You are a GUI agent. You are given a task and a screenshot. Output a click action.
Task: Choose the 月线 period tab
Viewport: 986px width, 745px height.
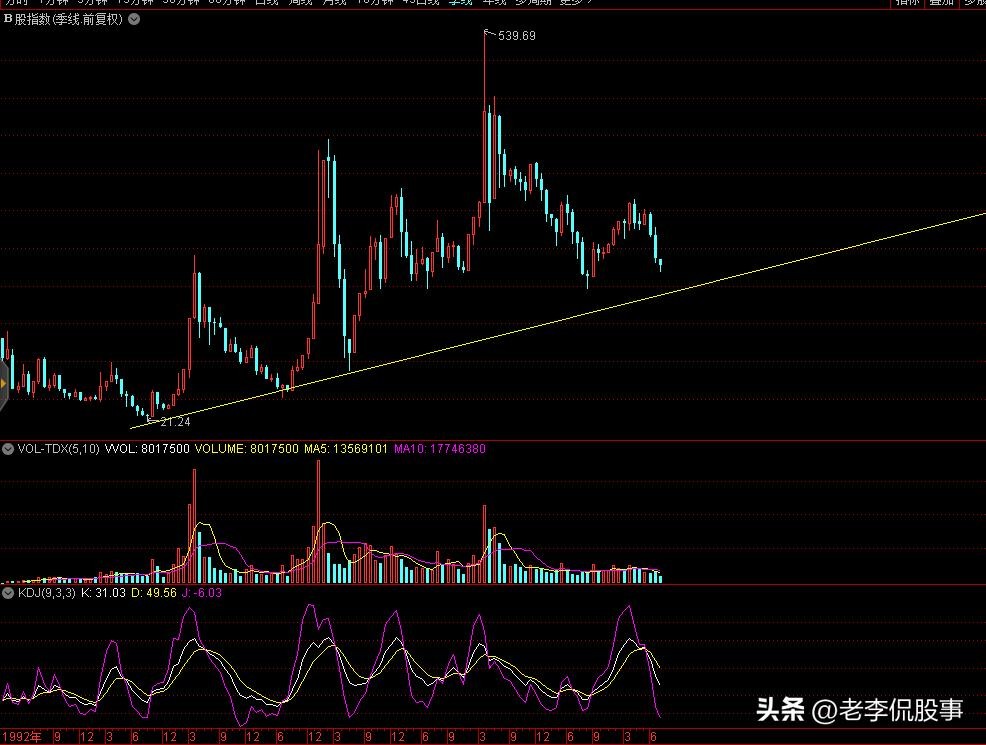333,3
